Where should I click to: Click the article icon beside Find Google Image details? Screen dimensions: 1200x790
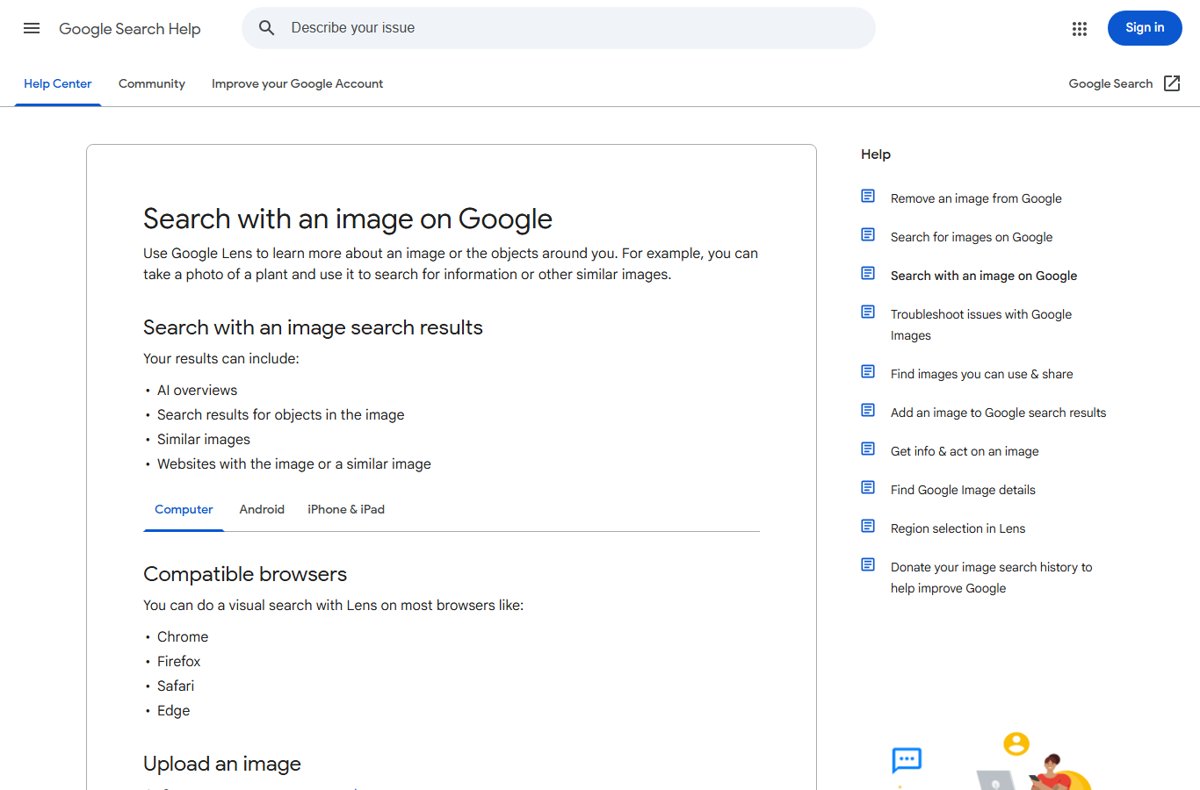868,488
